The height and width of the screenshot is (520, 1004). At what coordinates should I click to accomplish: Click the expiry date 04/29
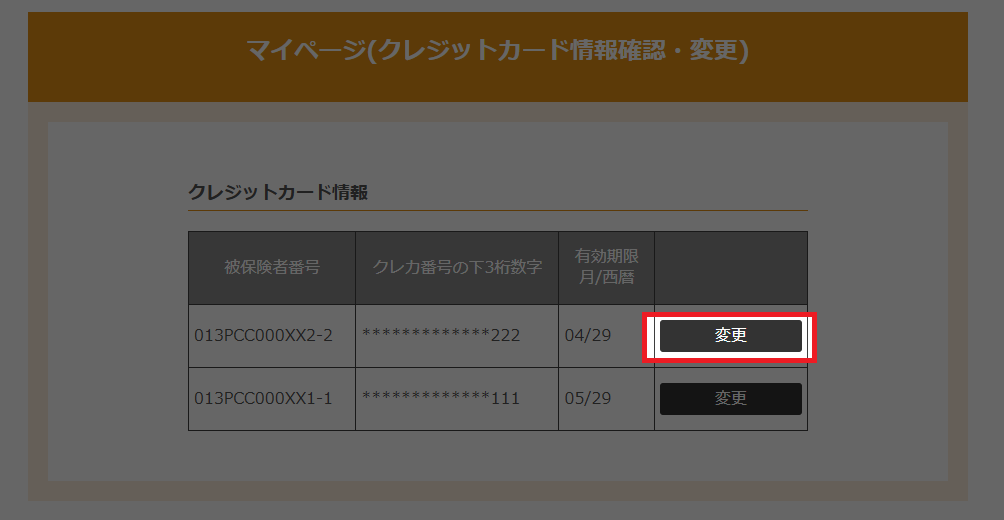pyautogui.click(x=588, y=335)
